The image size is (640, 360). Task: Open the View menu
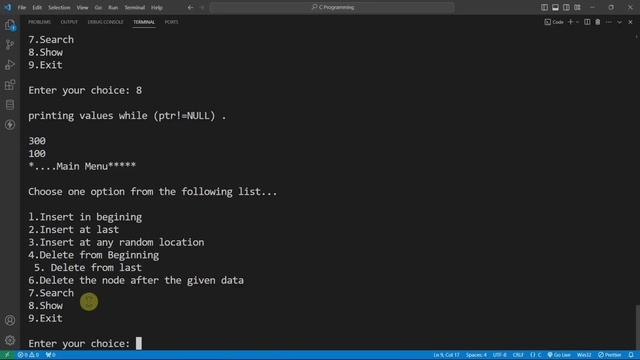pos(82,7)
